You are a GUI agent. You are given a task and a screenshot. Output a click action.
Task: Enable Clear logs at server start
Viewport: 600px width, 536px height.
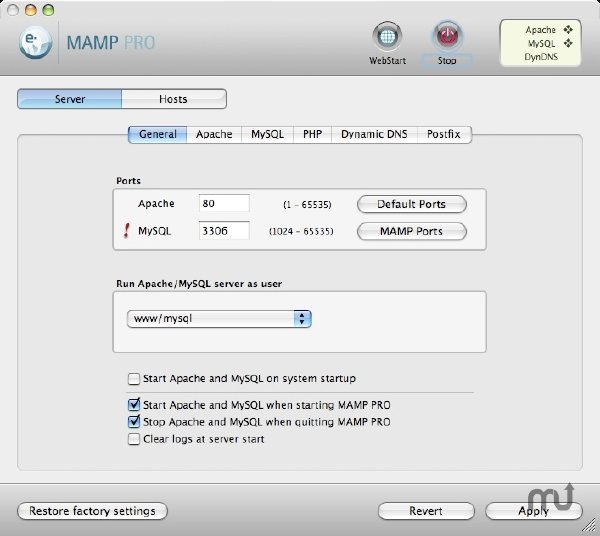tap(134, 439)
